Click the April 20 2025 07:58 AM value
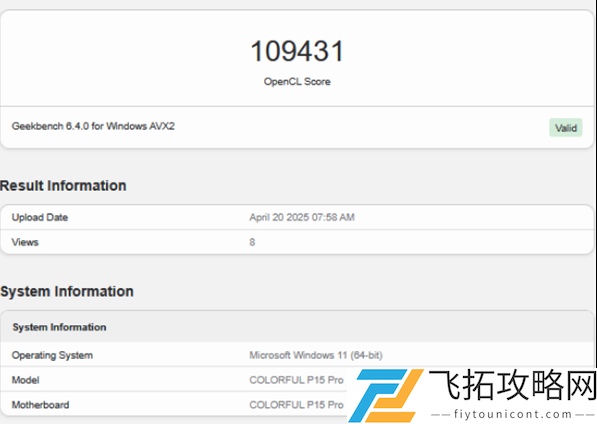 pos(302,217)
